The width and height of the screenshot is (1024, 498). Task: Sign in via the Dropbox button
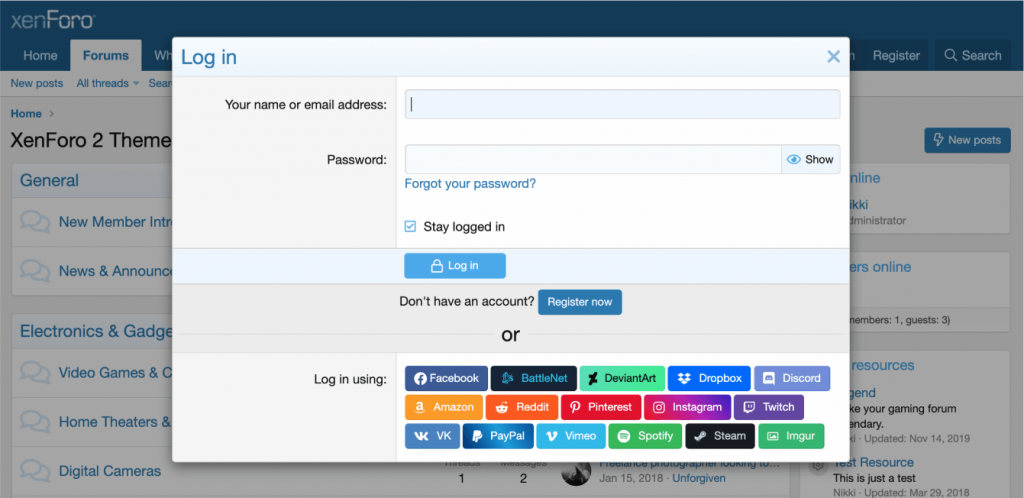tap(709, 378)
